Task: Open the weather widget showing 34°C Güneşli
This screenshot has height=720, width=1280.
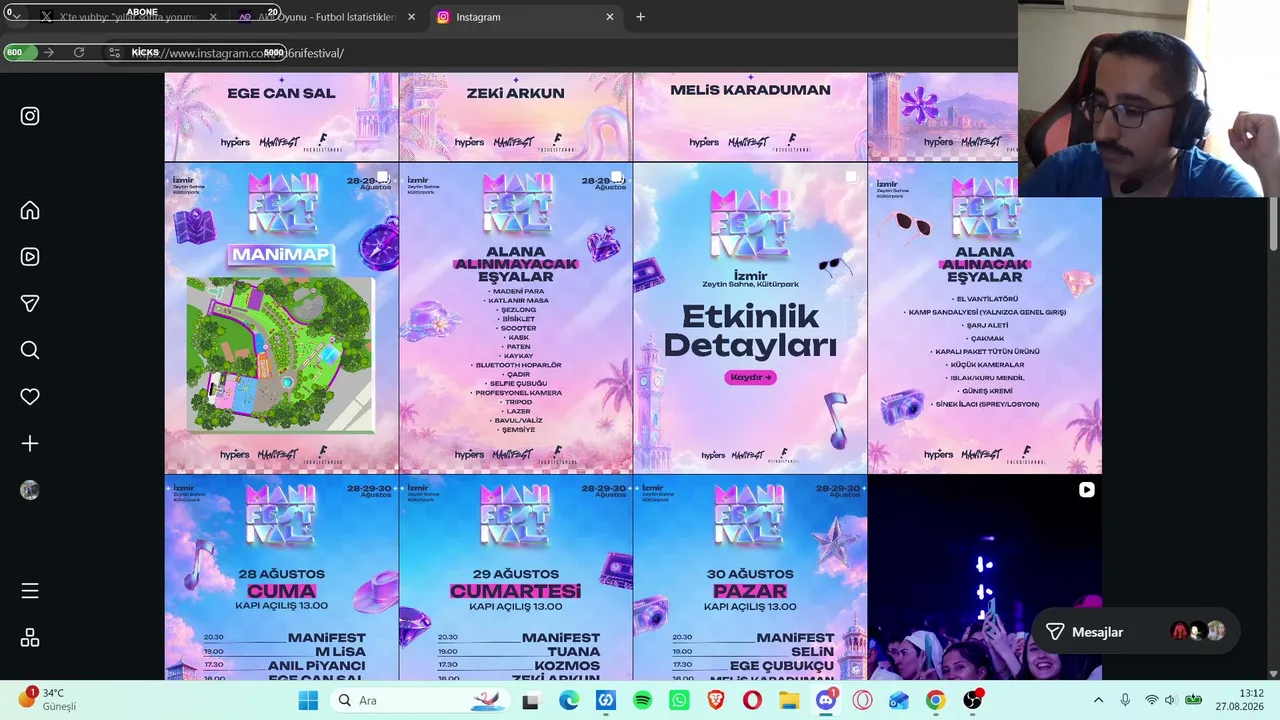Action: point(47,699)
